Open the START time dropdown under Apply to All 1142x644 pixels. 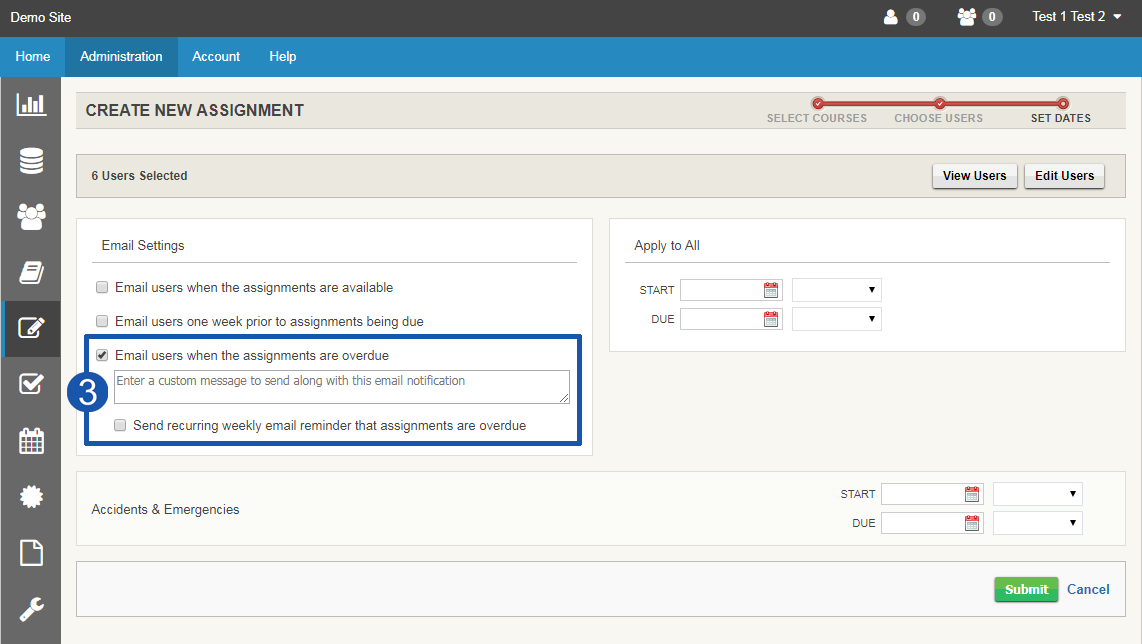click(836, 289)
